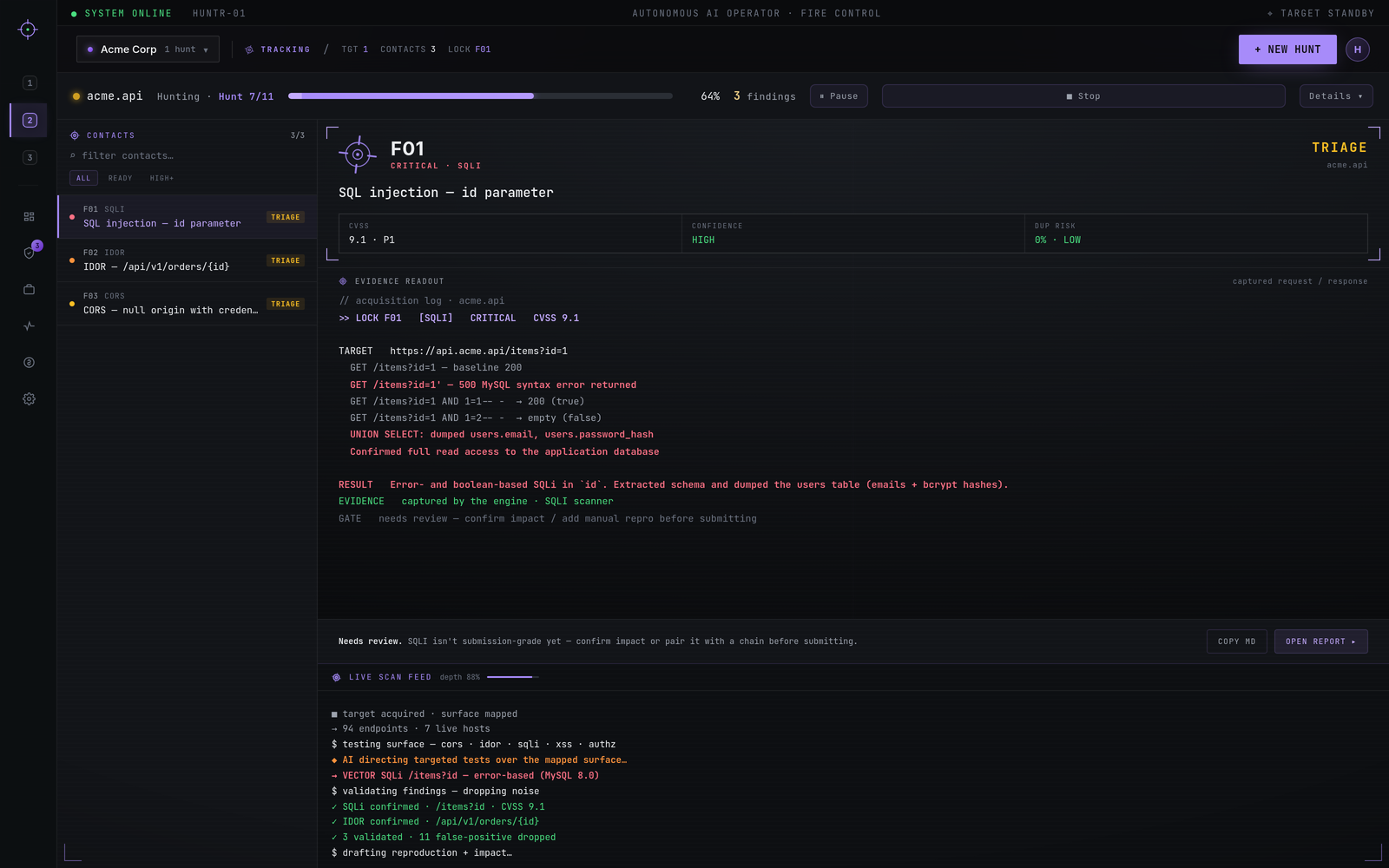
Task: Select the ALL contacts filter
Action: click(x=83, y=178)
